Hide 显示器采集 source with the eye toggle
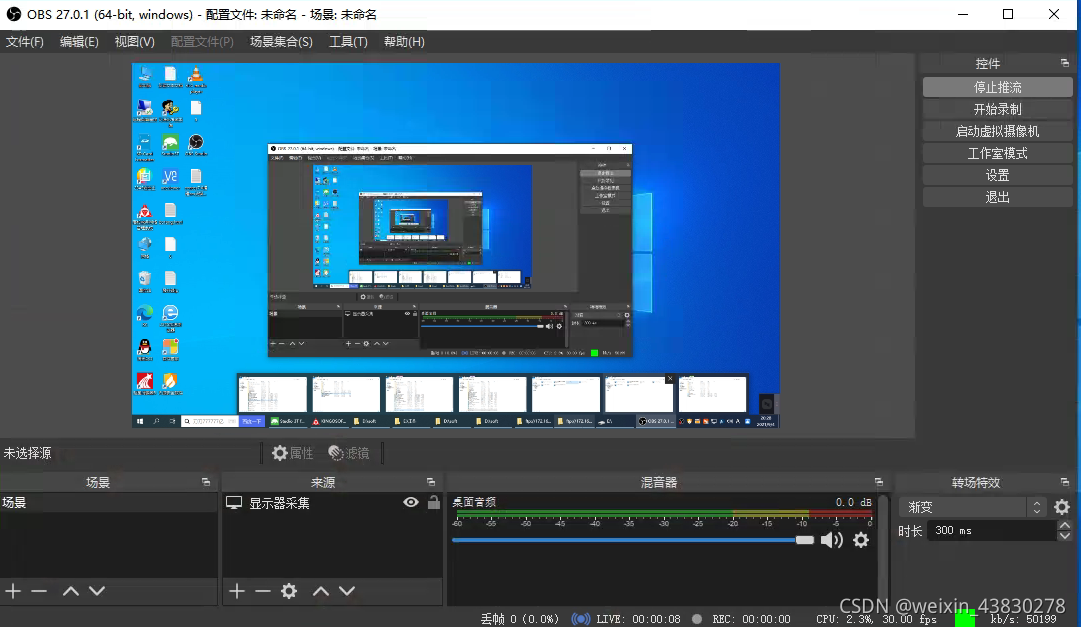 pos(410,503)
